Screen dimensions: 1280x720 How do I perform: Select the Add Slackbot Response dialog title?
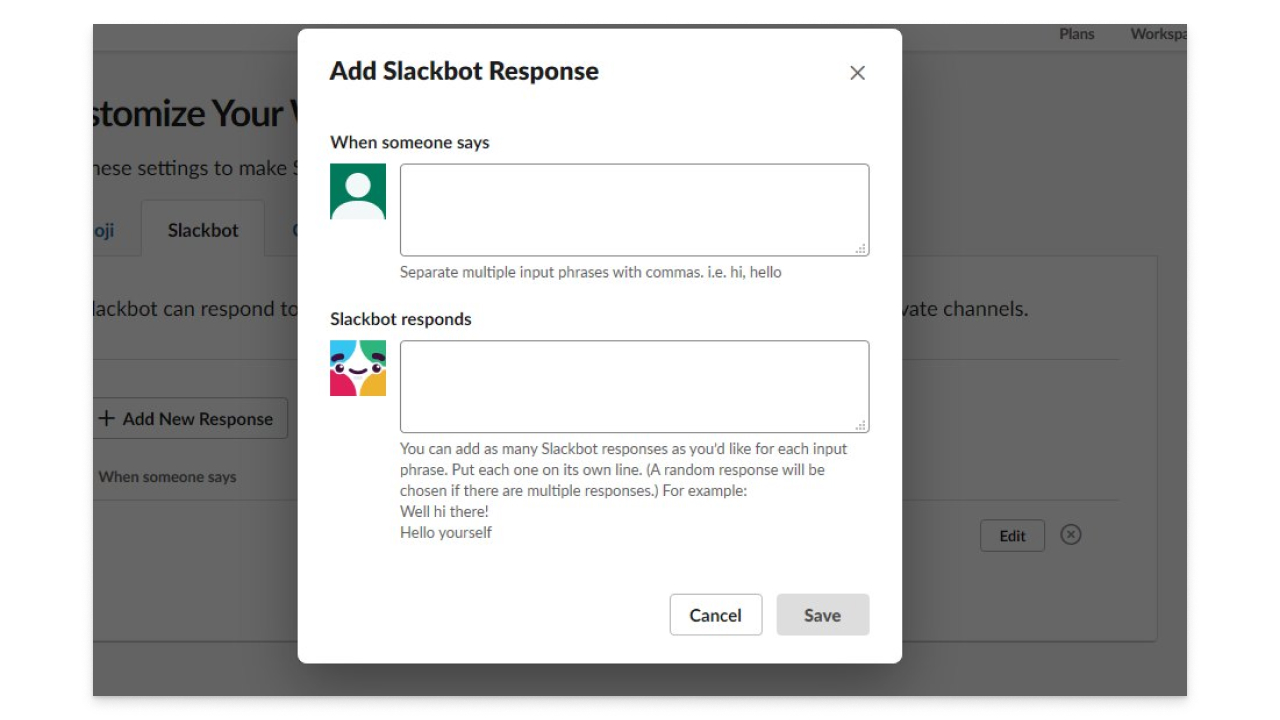click(x=464, y=71)
